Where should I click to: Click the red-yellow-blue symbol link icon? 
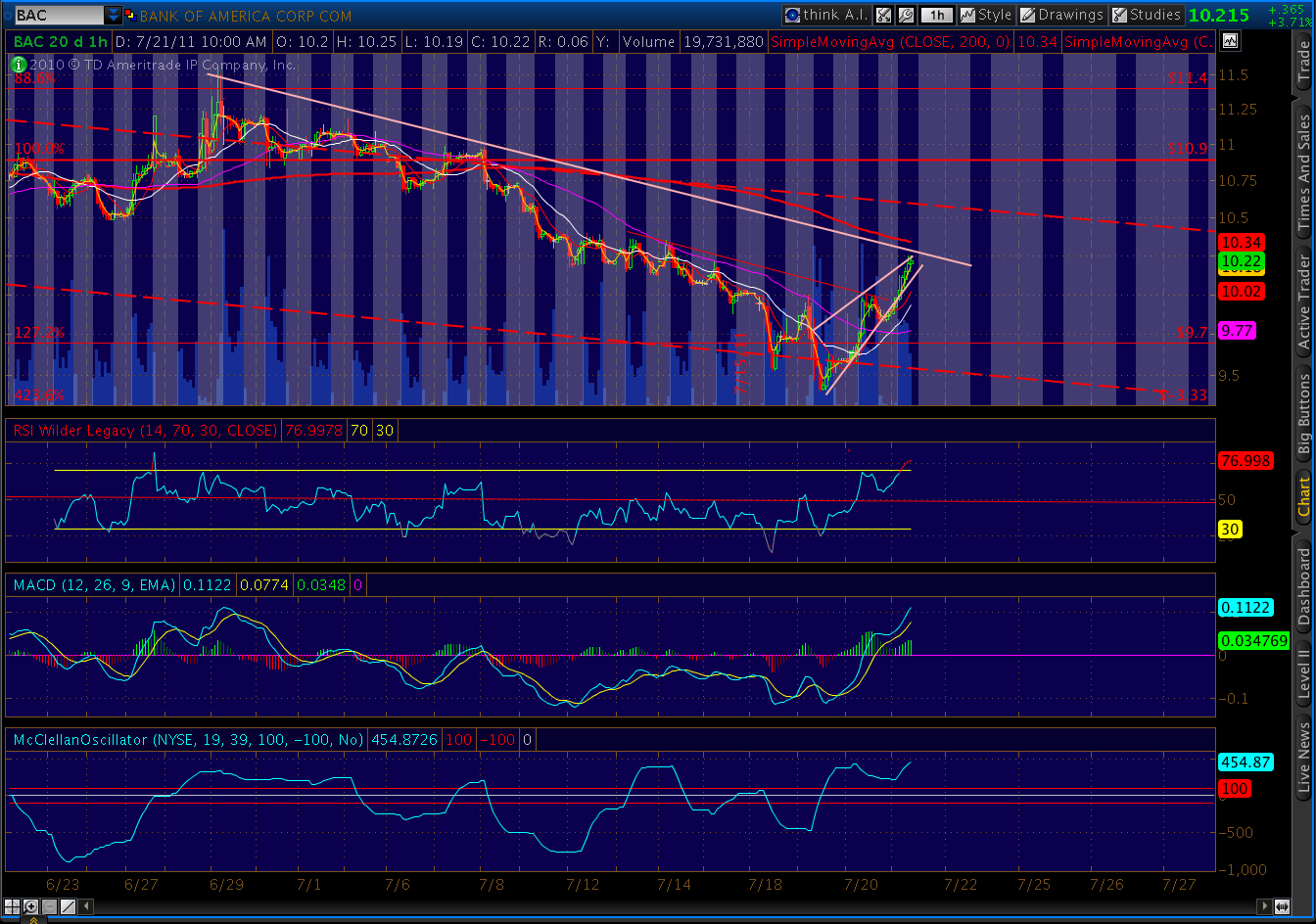(130, 16)
